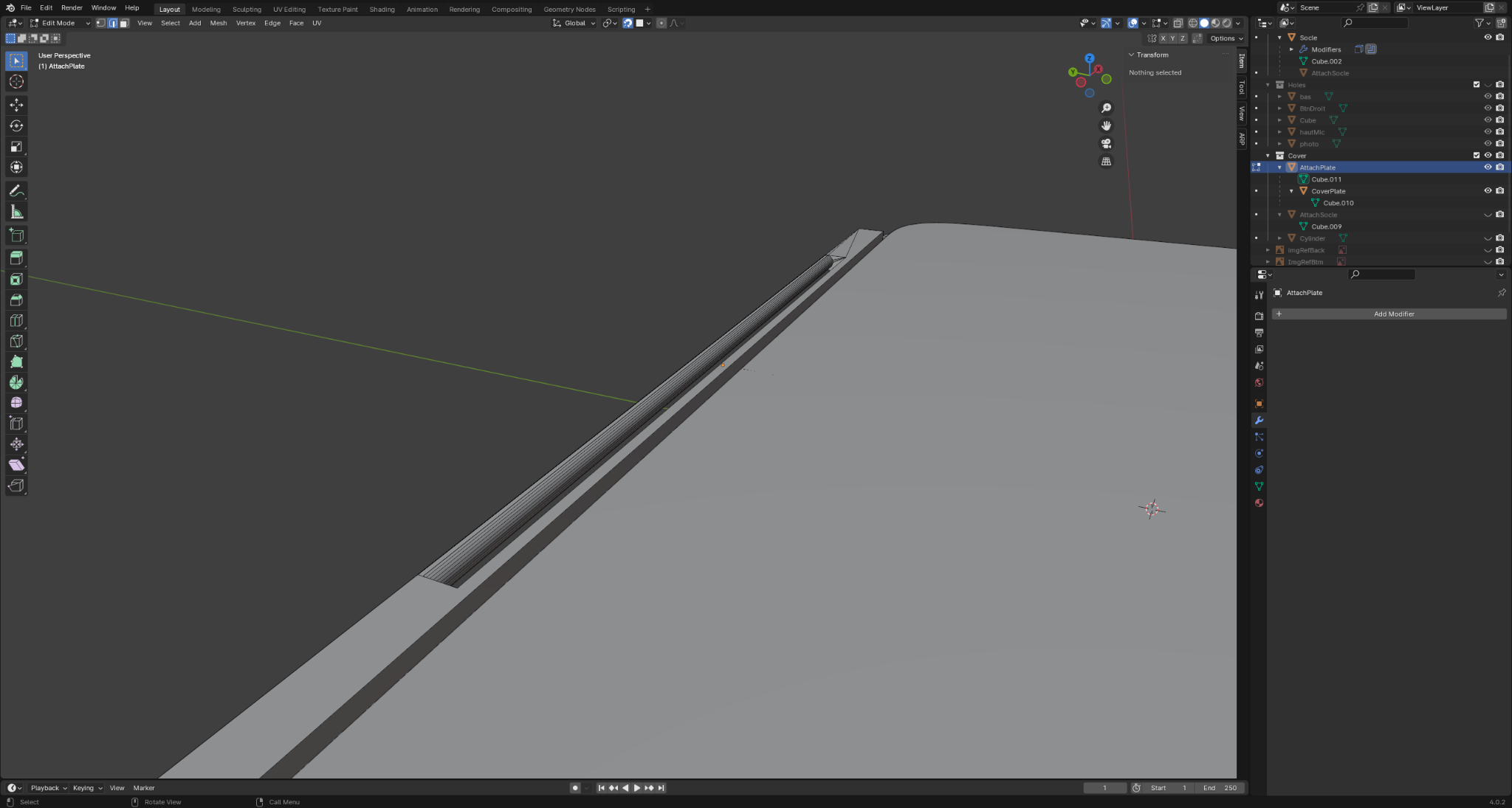This screenshot has height=808, width=1512.
Task: Toggle visibility of Socle object
Action: click(1488, 38)
